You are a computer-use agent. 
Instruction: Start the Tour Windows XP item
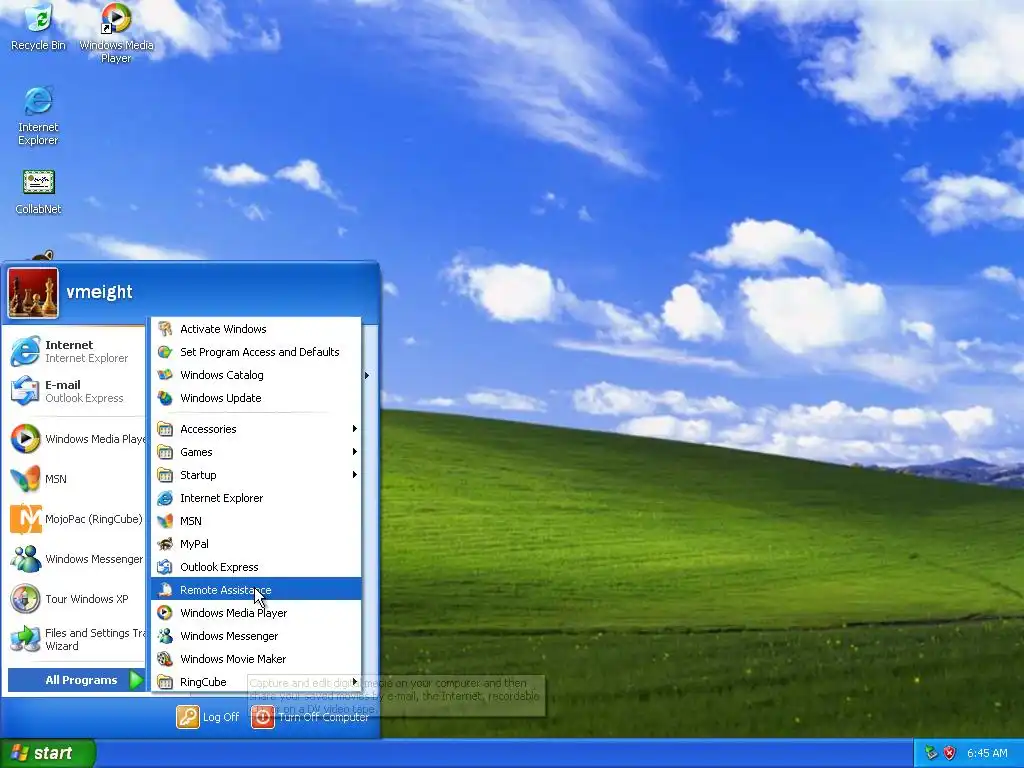76,599
